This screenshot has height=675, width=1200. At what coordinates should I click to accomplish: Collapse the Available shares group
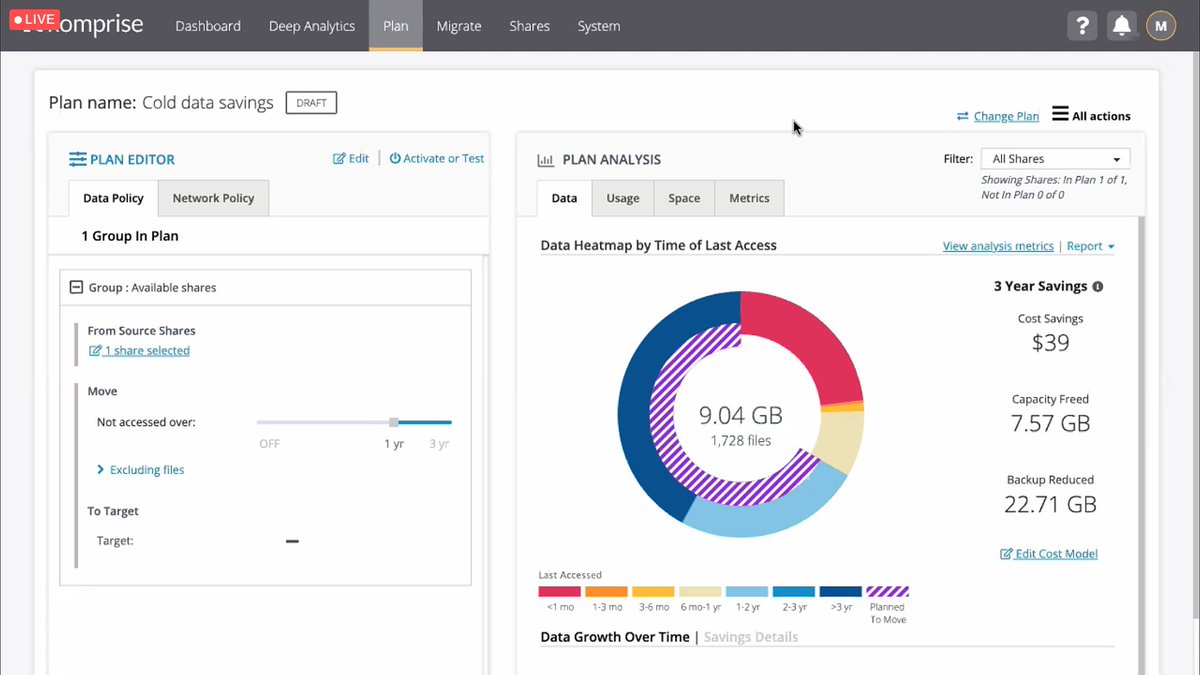pyautogui.click(x=76, y=287)
